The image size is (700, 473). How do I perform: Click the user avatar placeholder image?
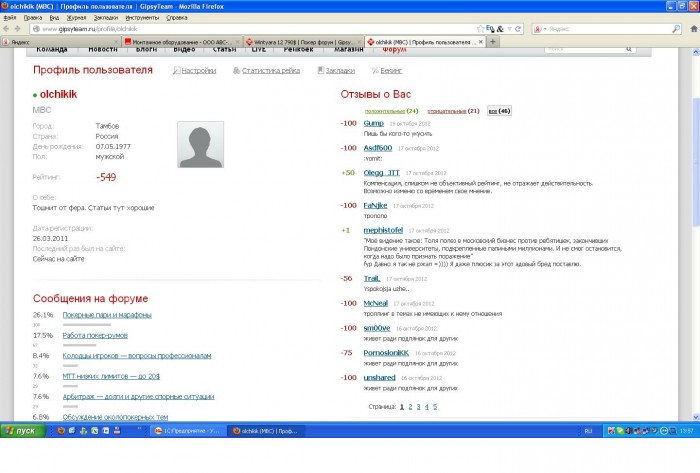200,144
